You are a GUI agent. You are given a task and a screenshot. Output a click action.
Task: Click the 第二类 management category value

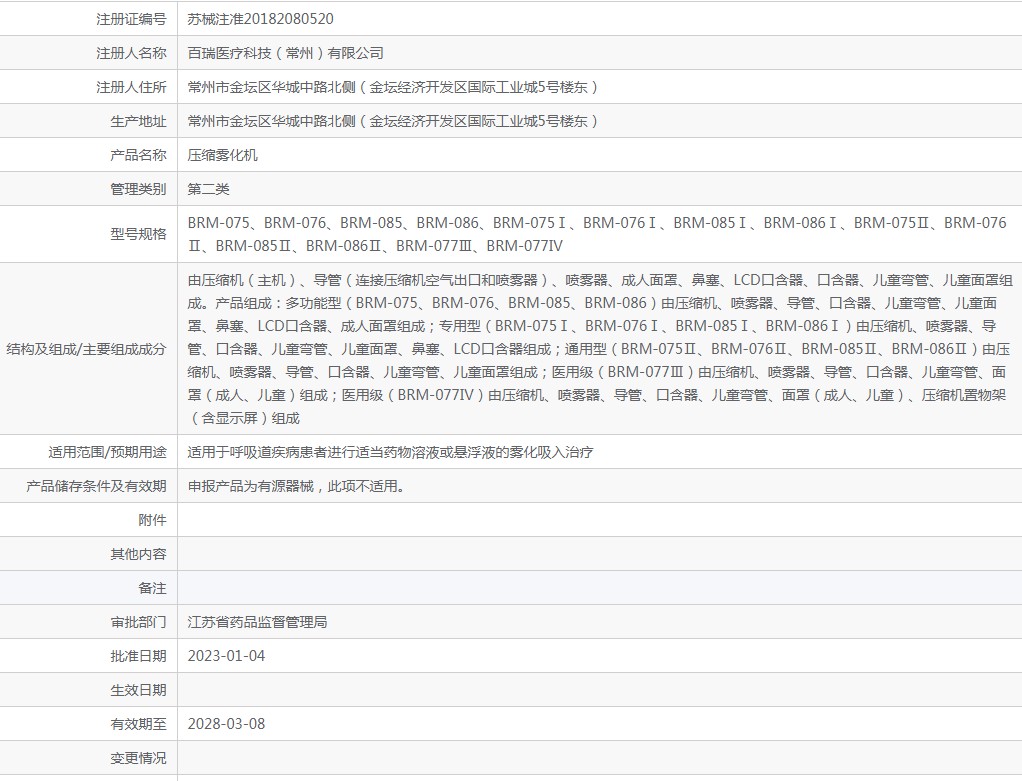pyautogui.click(x=209, y=188)
